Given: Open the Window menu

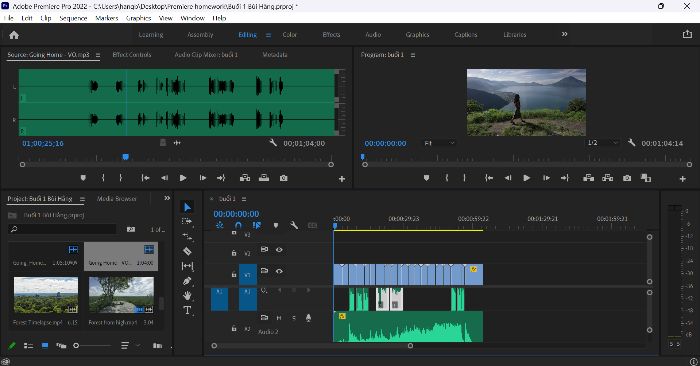Looking at the screenshot, I should pyautogui.click(x=192, y=18).
